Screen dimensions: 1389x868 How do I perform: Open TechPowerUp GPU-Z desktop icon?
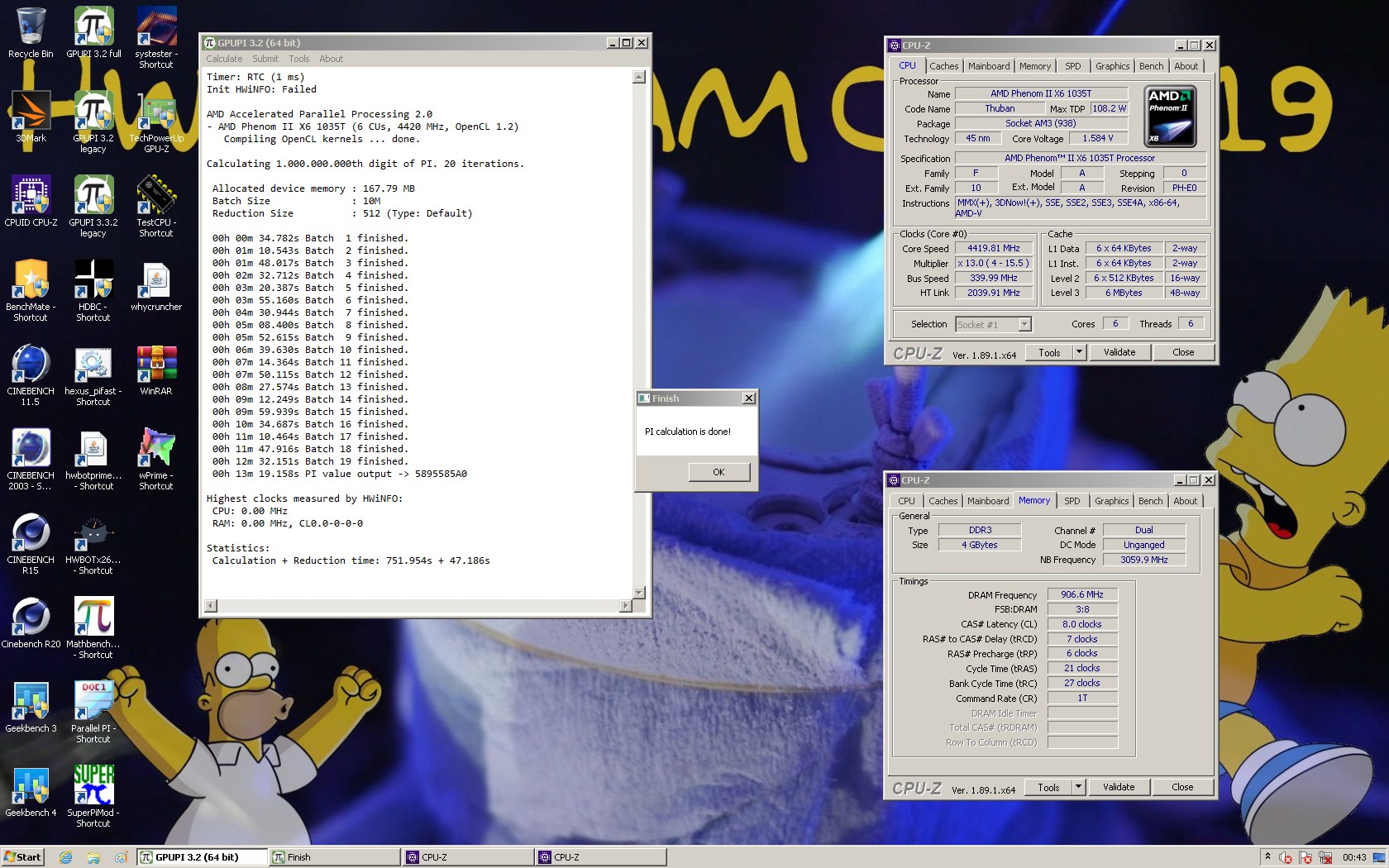pyautogui.click(x=156, y=122)
